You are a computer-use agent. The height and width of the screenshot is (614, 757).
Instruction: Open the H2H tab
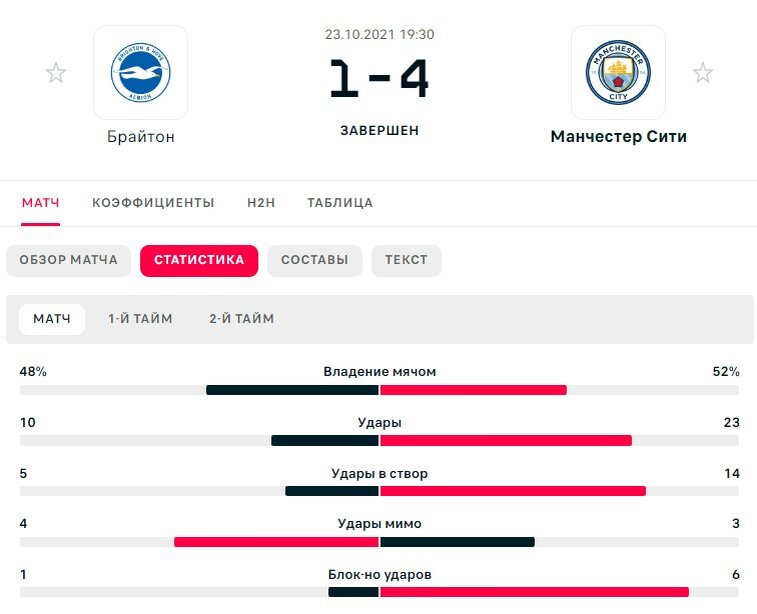[x=261, y=203]
